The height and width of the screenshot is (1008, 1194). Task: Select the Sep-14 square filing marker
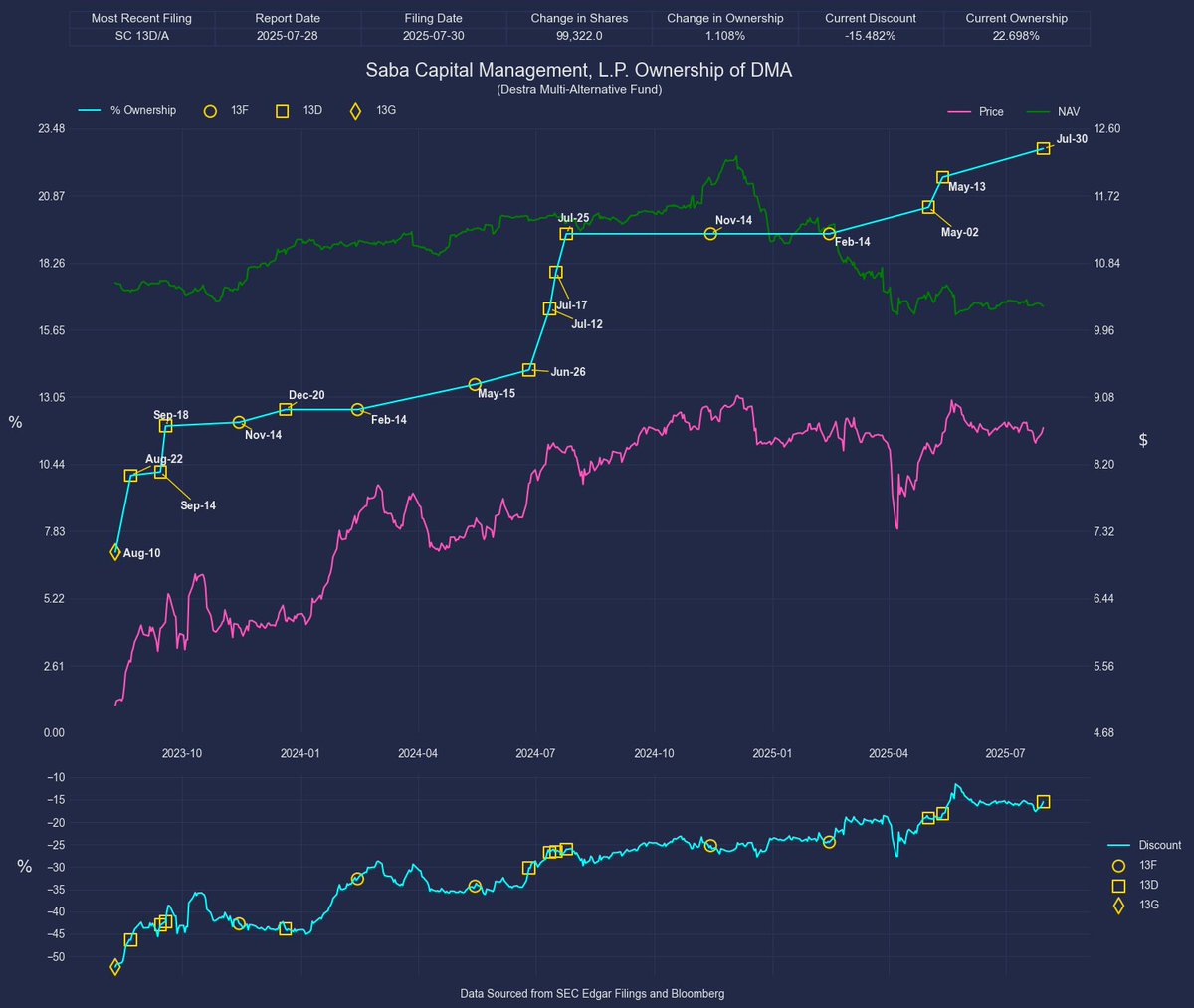click(x=160, y=472)
